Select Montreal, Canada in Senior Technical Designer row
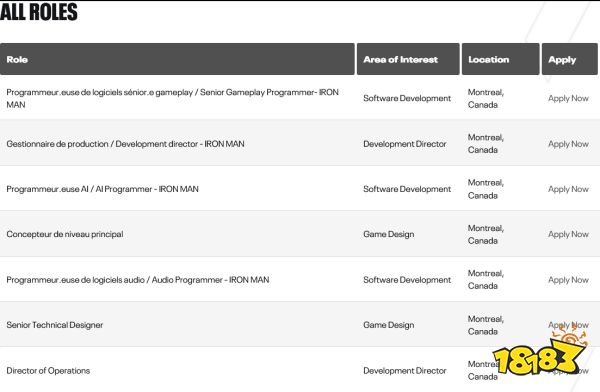 click(x=486, y=325)
